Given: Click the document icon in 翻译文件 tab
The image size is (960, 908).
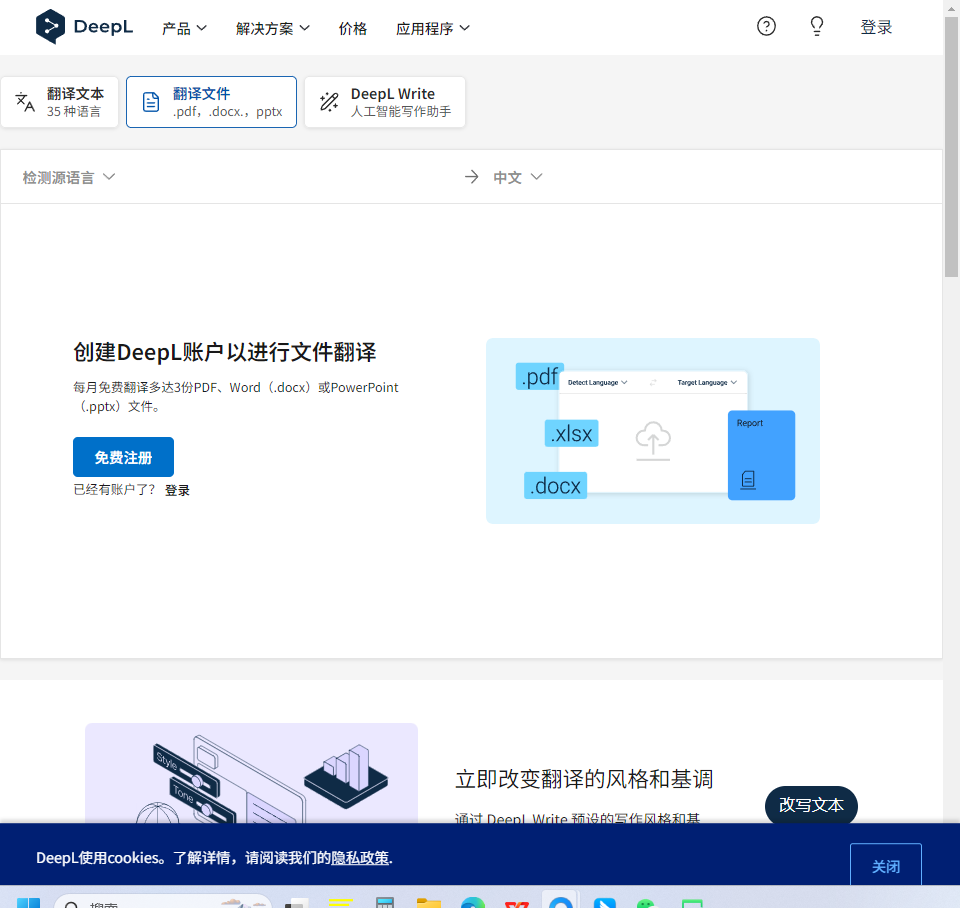Looking at the screenshot, I should point(151,102).
